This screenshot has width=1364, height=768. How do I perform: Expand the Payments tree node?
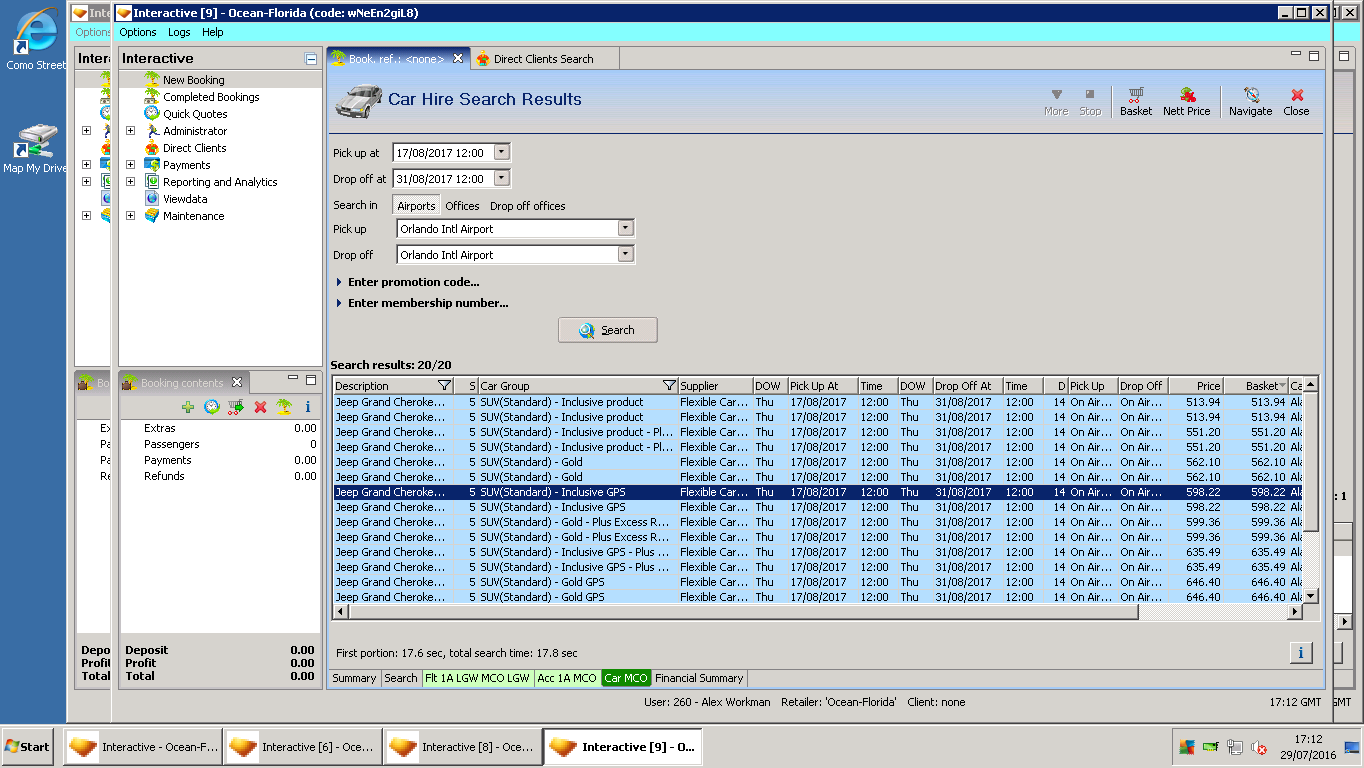click(130, 165)
